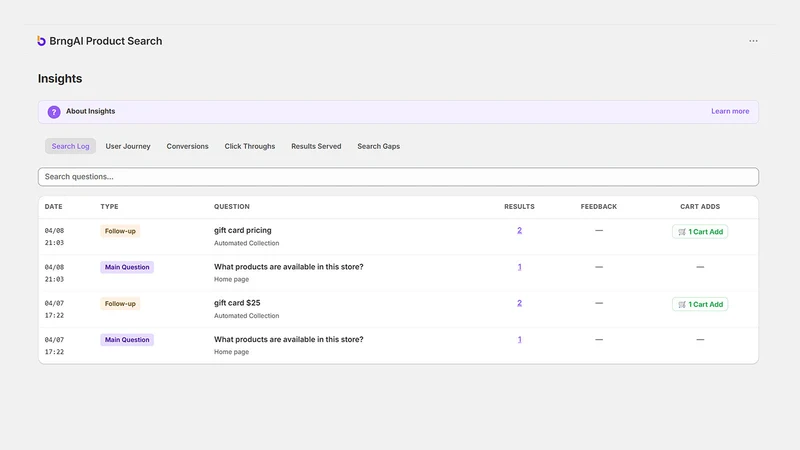This screenshot has height=450, width=800.
Task: Click 1 Cart Add badge for gift card $25
Action: (x=700, y=304)
